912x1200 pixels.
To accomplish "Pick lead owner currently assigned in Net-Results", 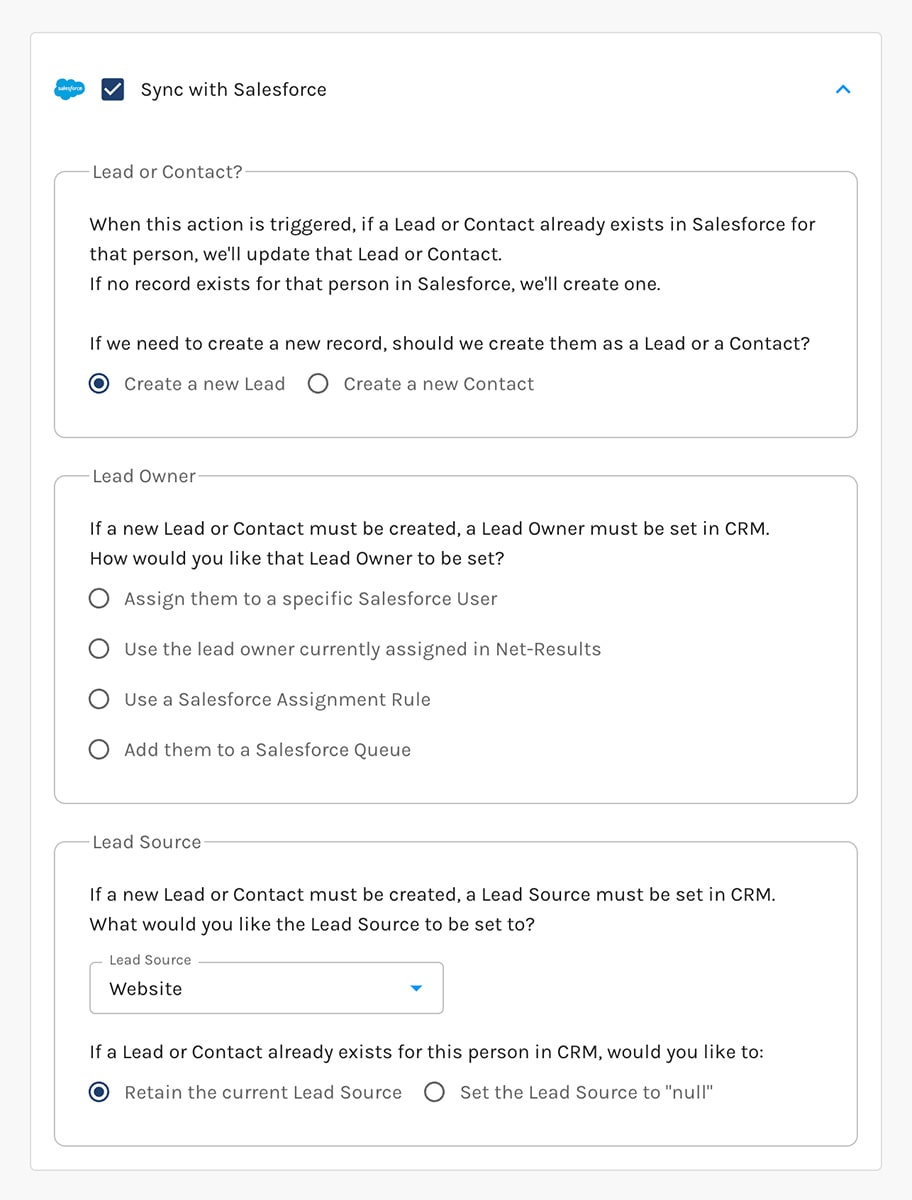I will click(99, 649).
